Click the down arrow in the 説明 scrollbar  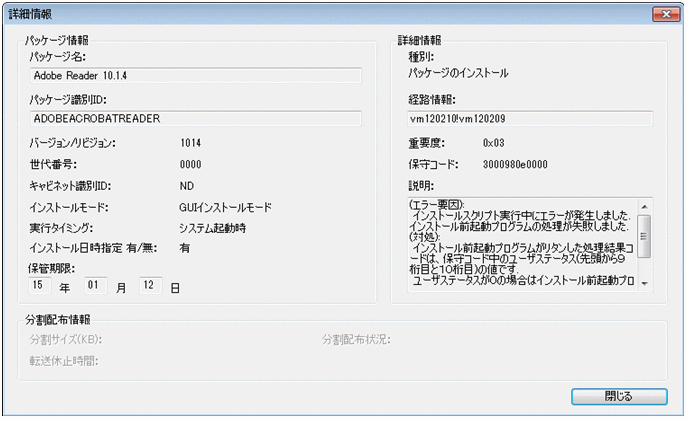[644, 283]
